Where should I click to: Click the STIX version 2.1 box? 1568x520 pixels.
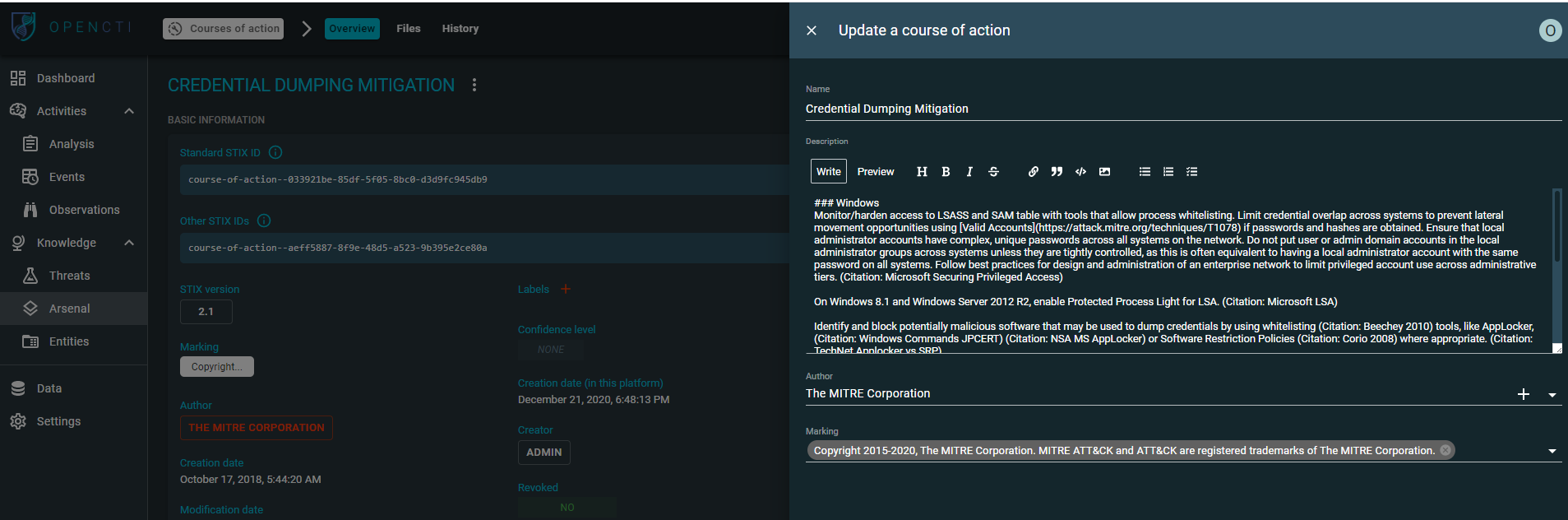(x=206, y=312)
